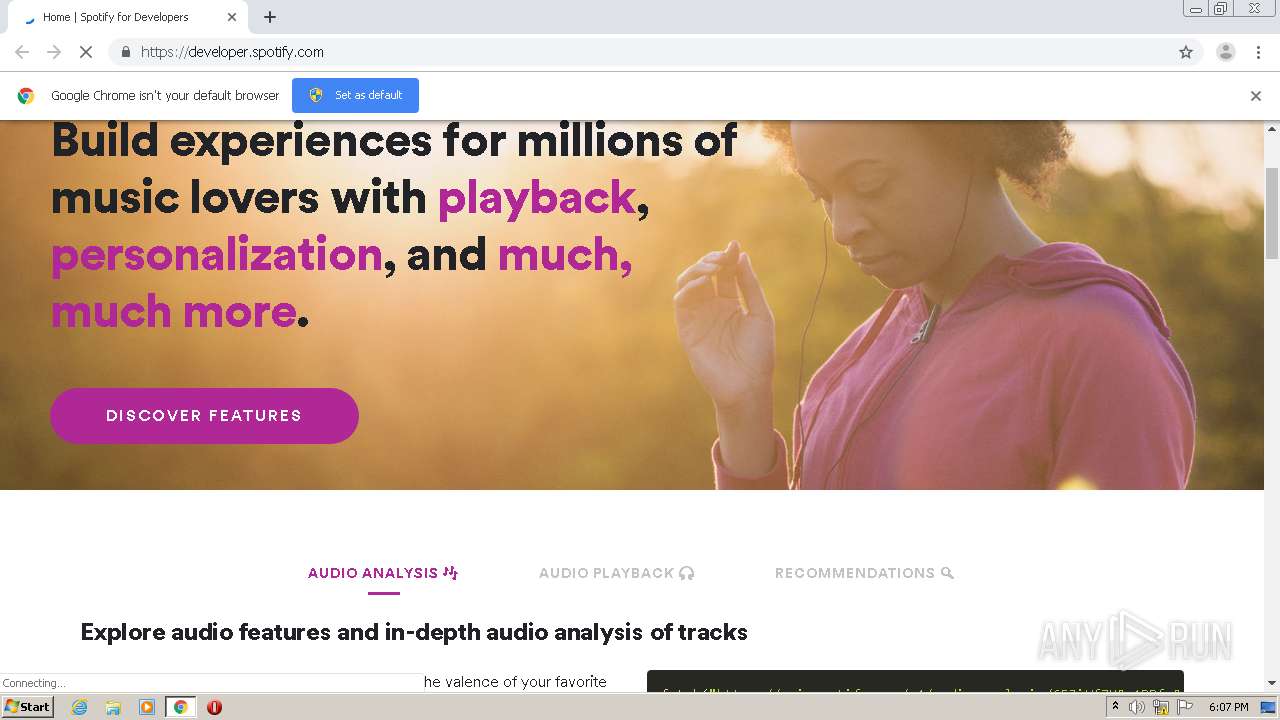Click the scrollbar down arrow

(x=1272, y=683)
